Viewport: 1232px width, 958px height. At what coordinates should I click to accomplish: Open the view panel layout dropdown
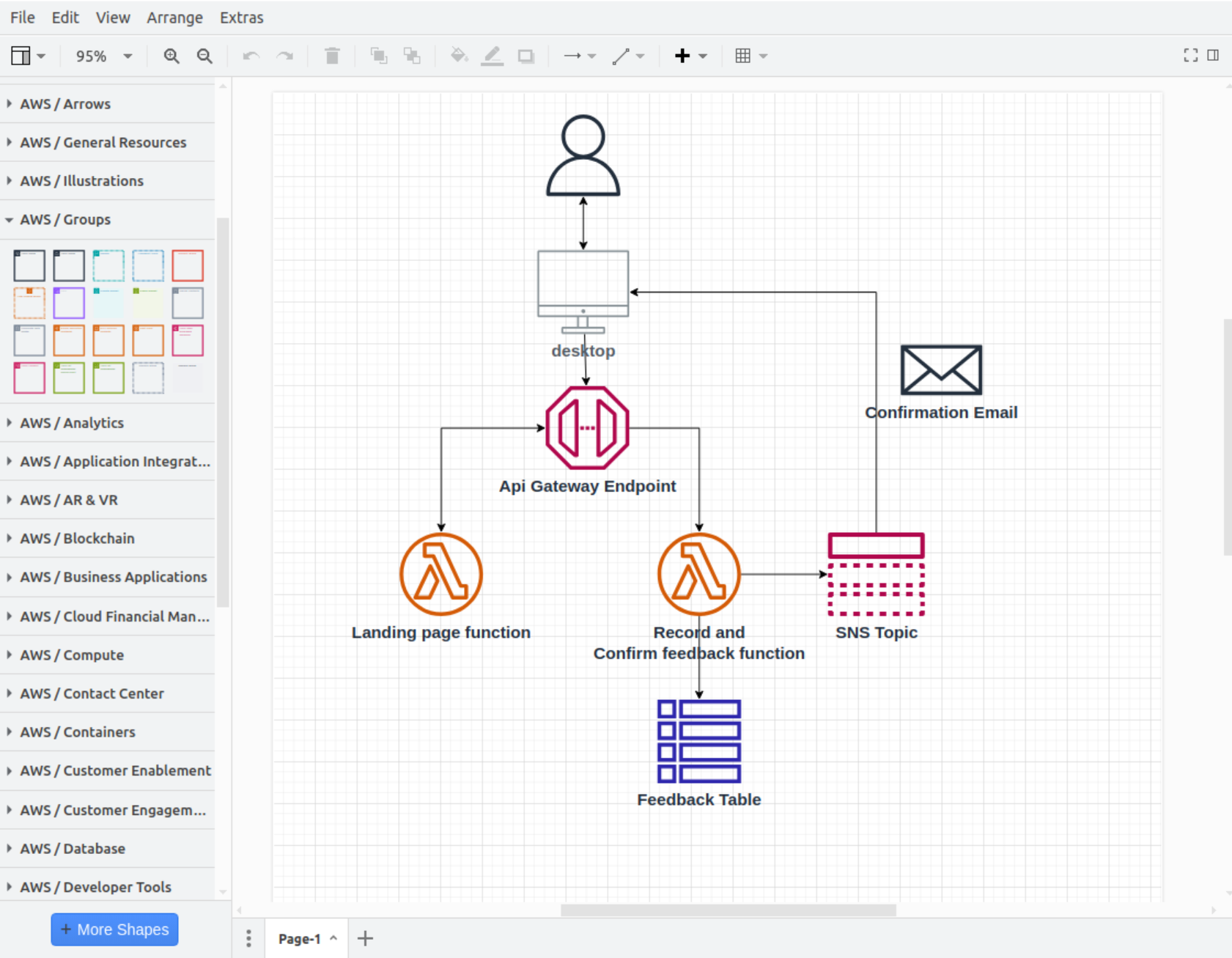tap(28, 56)
